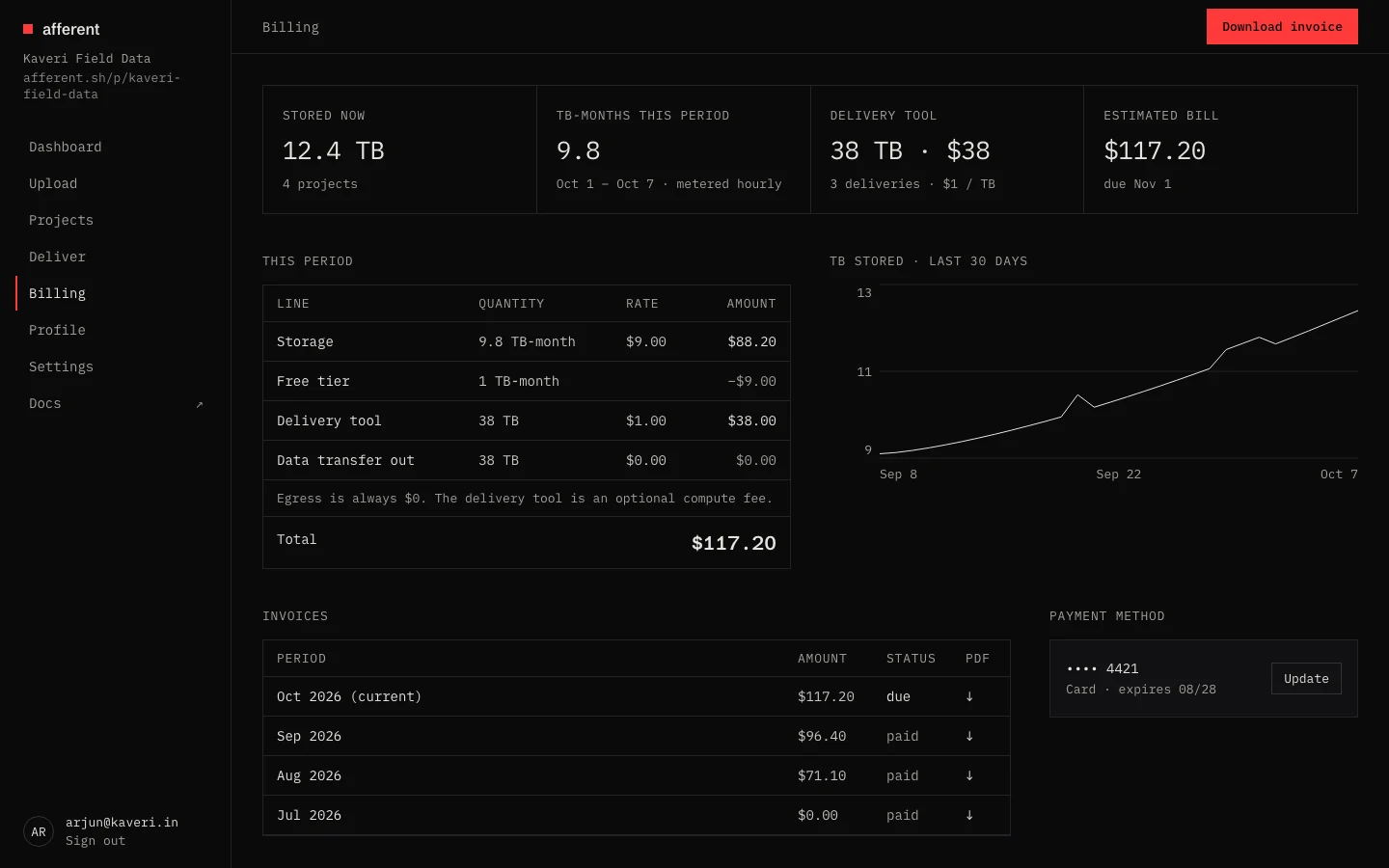This screenshot has width=1389, height=868.
Task: Open Docs via external link arrow
Action: (200, 404)
